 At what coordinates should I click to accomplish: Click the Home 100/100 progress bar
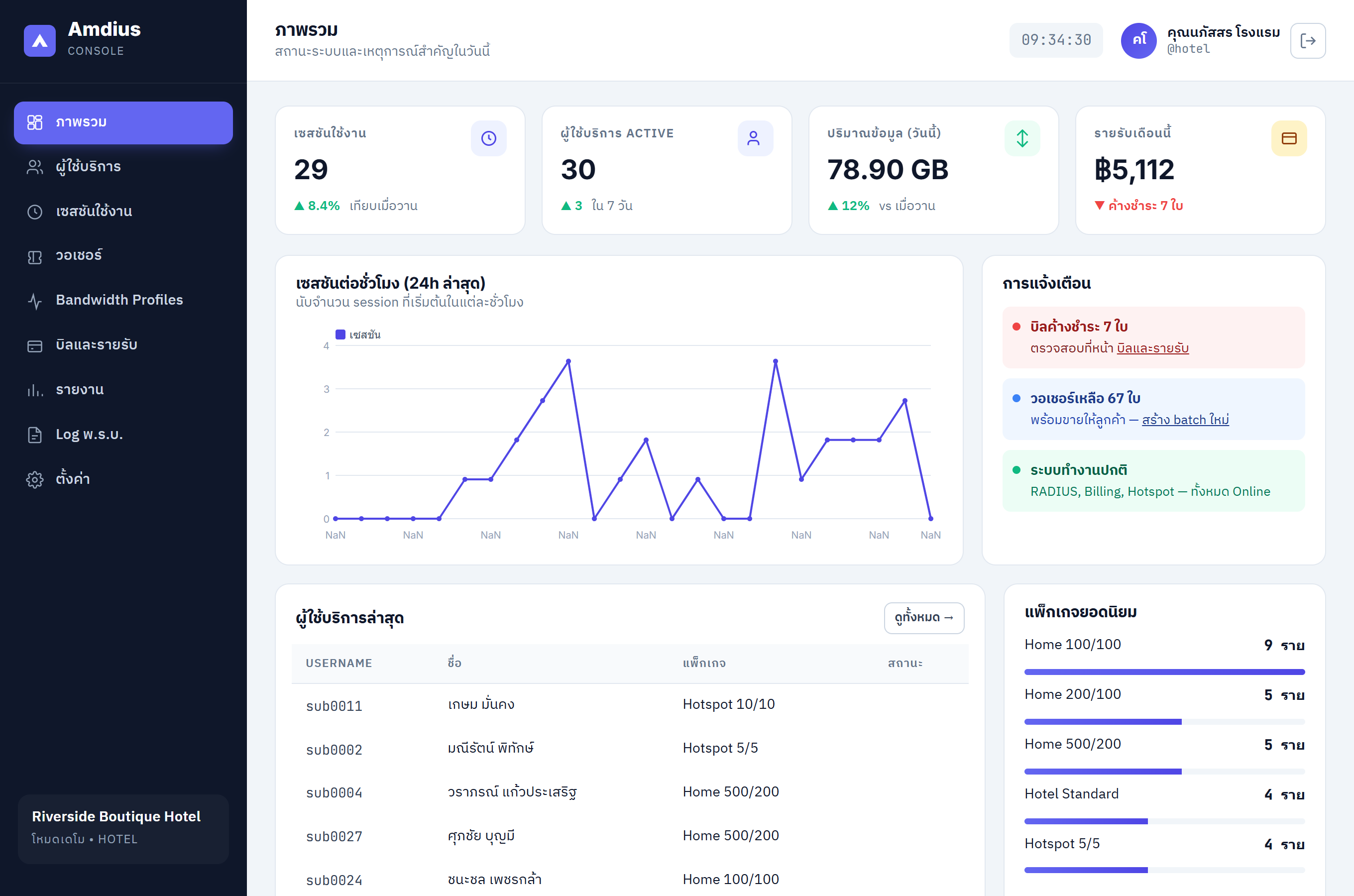click(1164, 672)
